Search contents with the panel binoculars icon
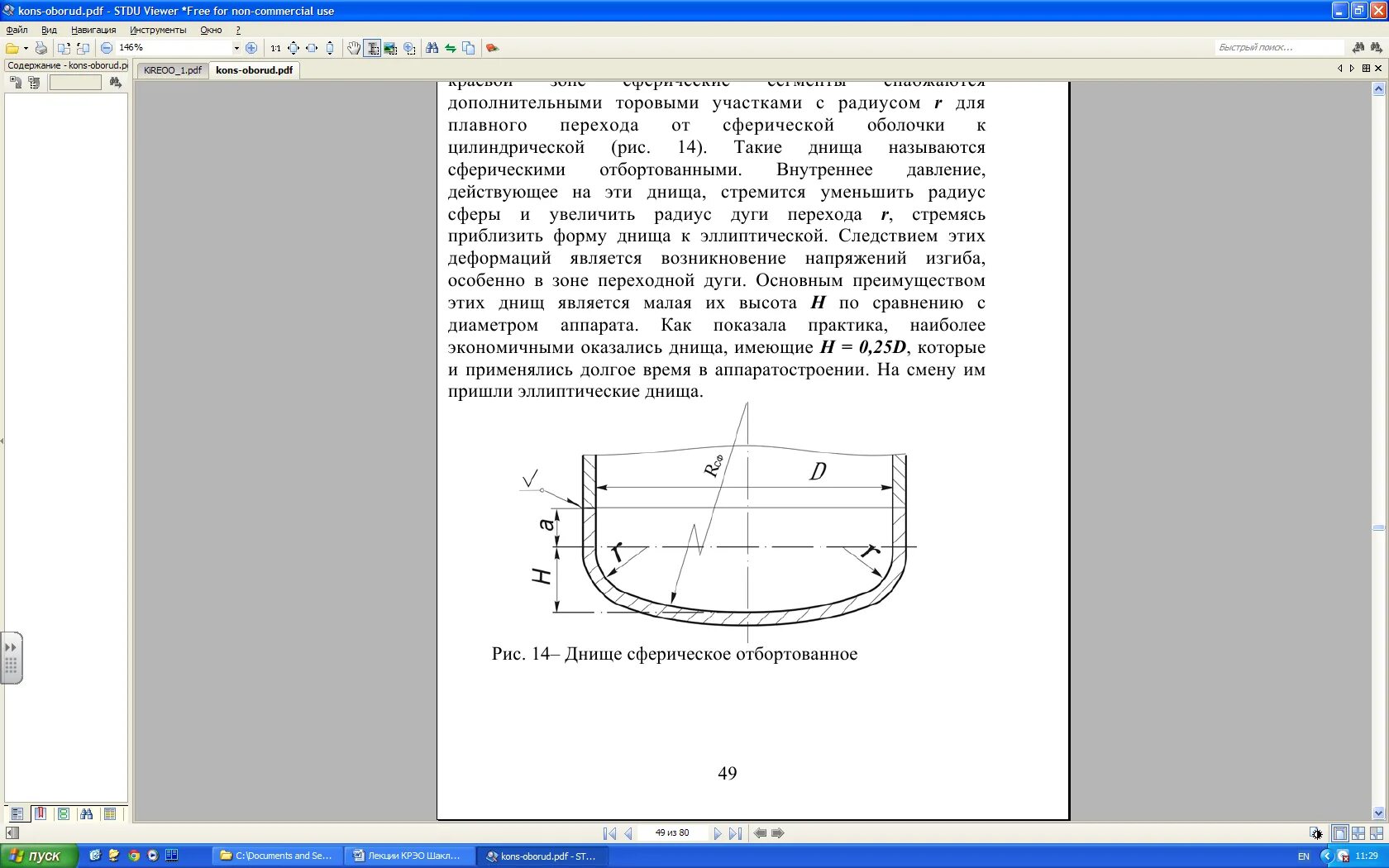The height and width of the screenshot is (868, 1389). pos(115,83)
